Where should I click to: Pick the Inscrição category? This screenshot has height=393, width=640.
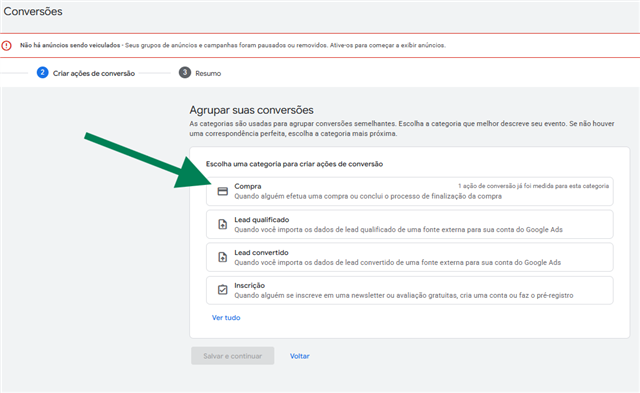click(x=409, y=290)
